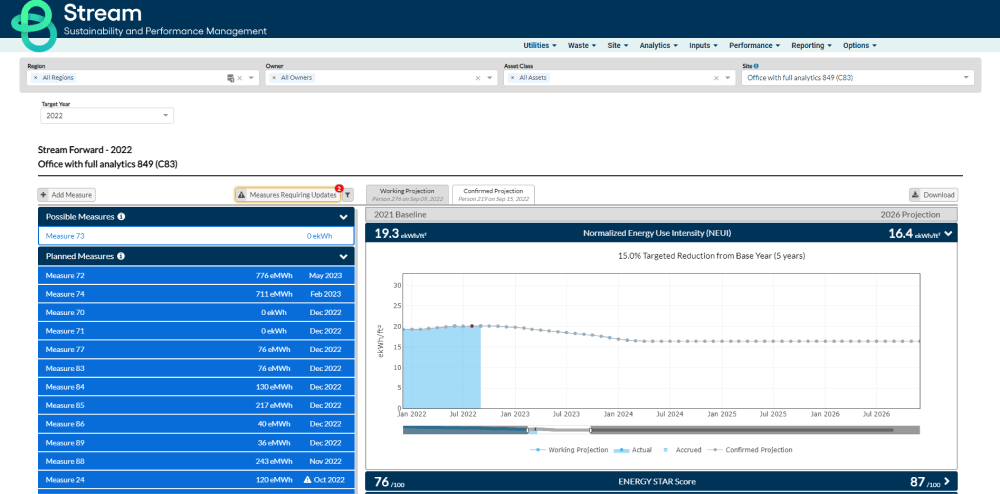
Task: Open the Target Year dropdown
Action: pyautogui.click(x=107, y=116)
